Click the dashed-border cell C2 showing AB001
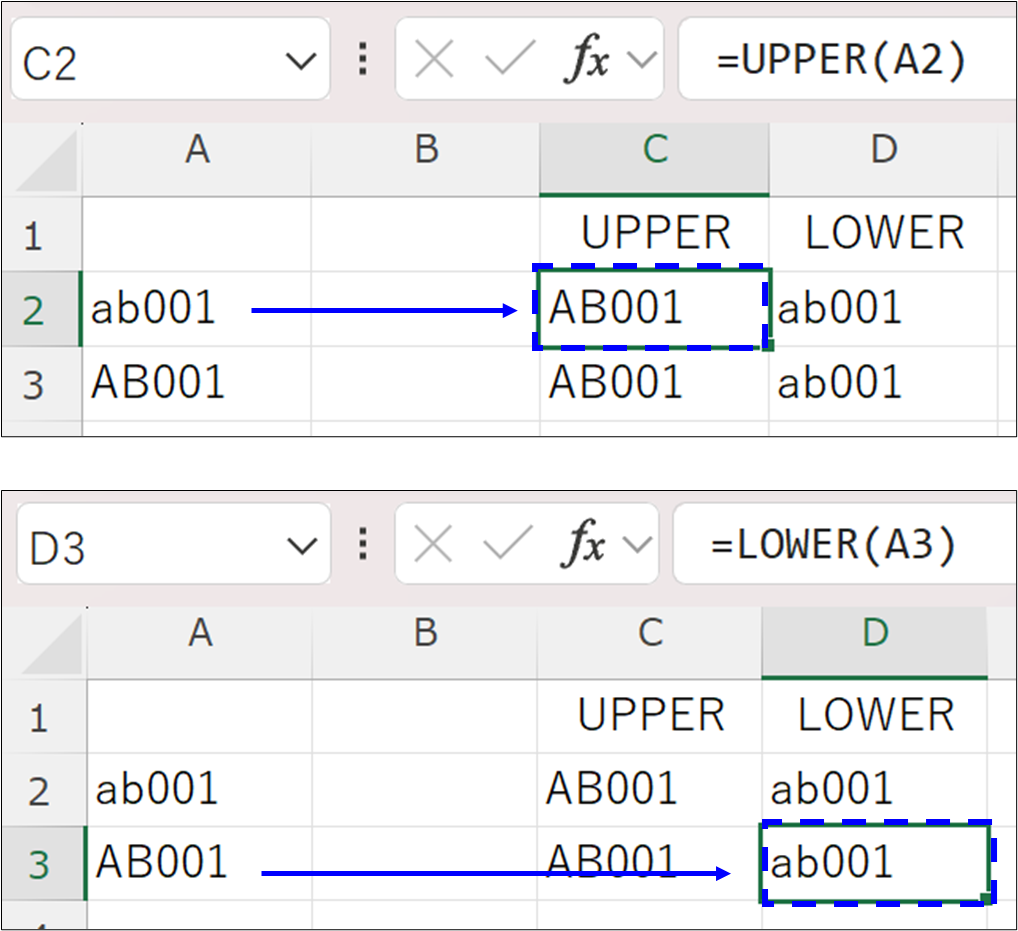This screenshot has height=931, width=1018. click(652, 309)
